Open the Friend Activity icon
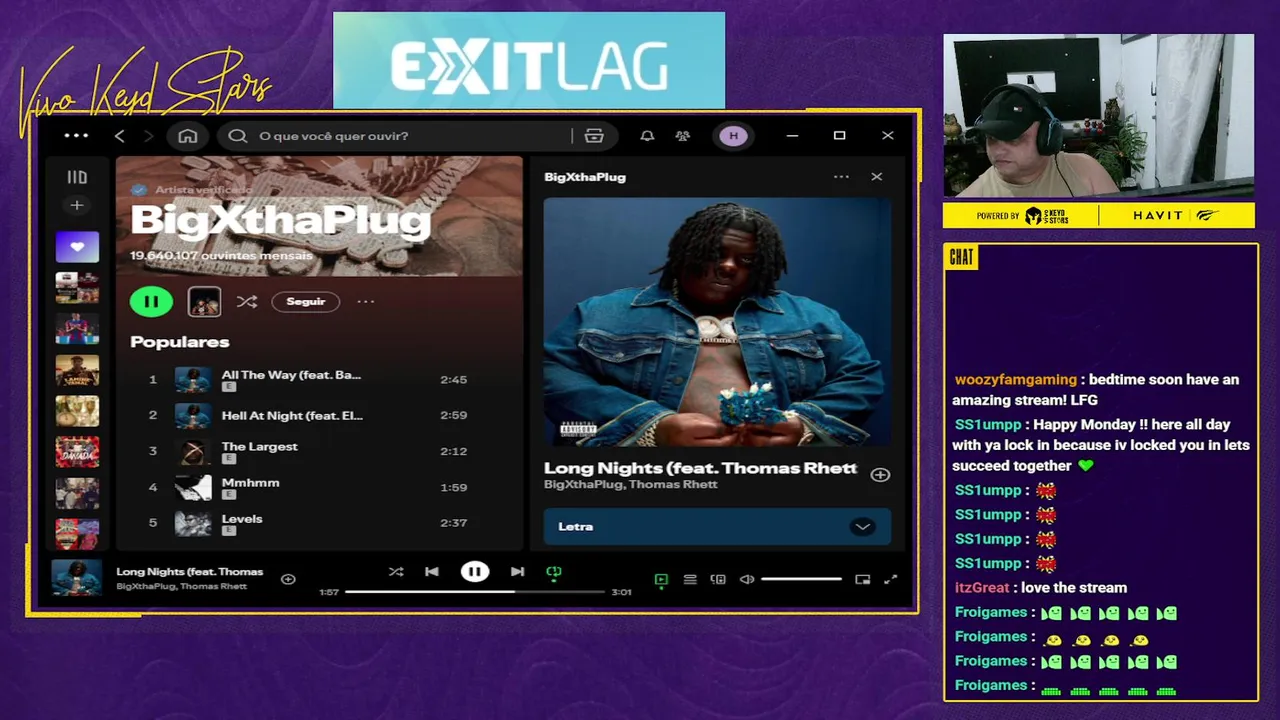This screenshot has width=1280, height=720. 683,136
